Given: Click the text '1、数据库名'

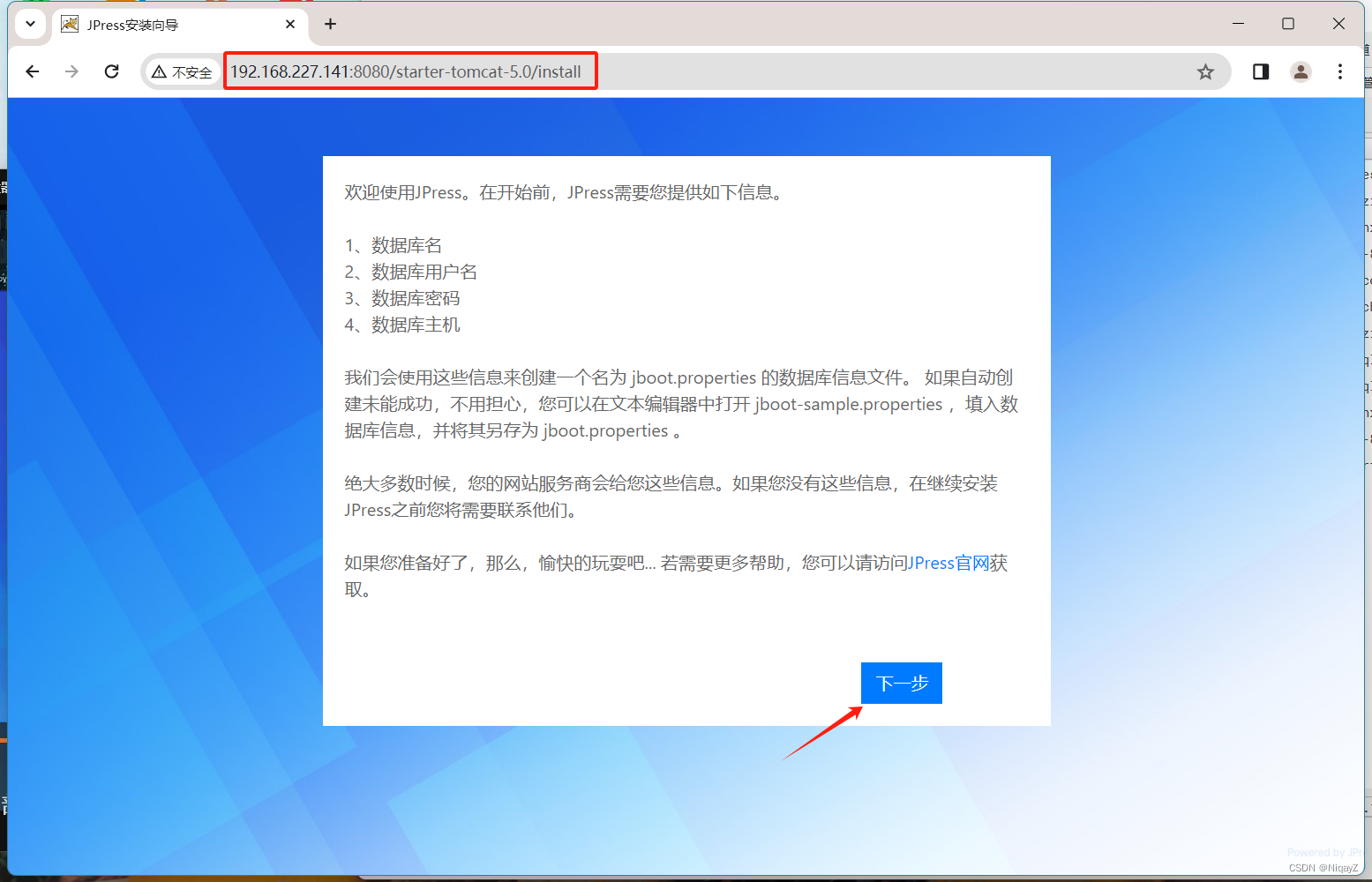Looking at the screenshot, I should tap(394, 245).
